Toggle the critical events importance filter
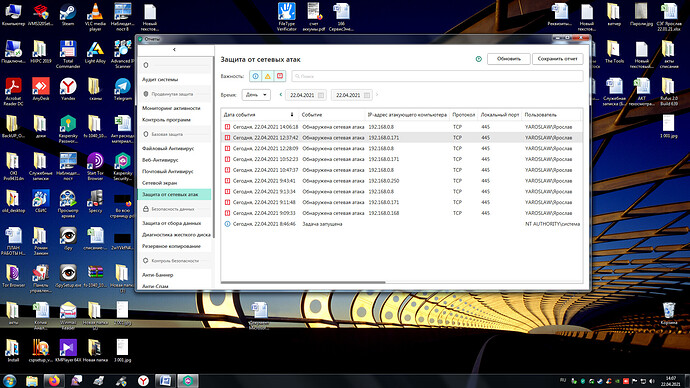 (x=280, y=76)
